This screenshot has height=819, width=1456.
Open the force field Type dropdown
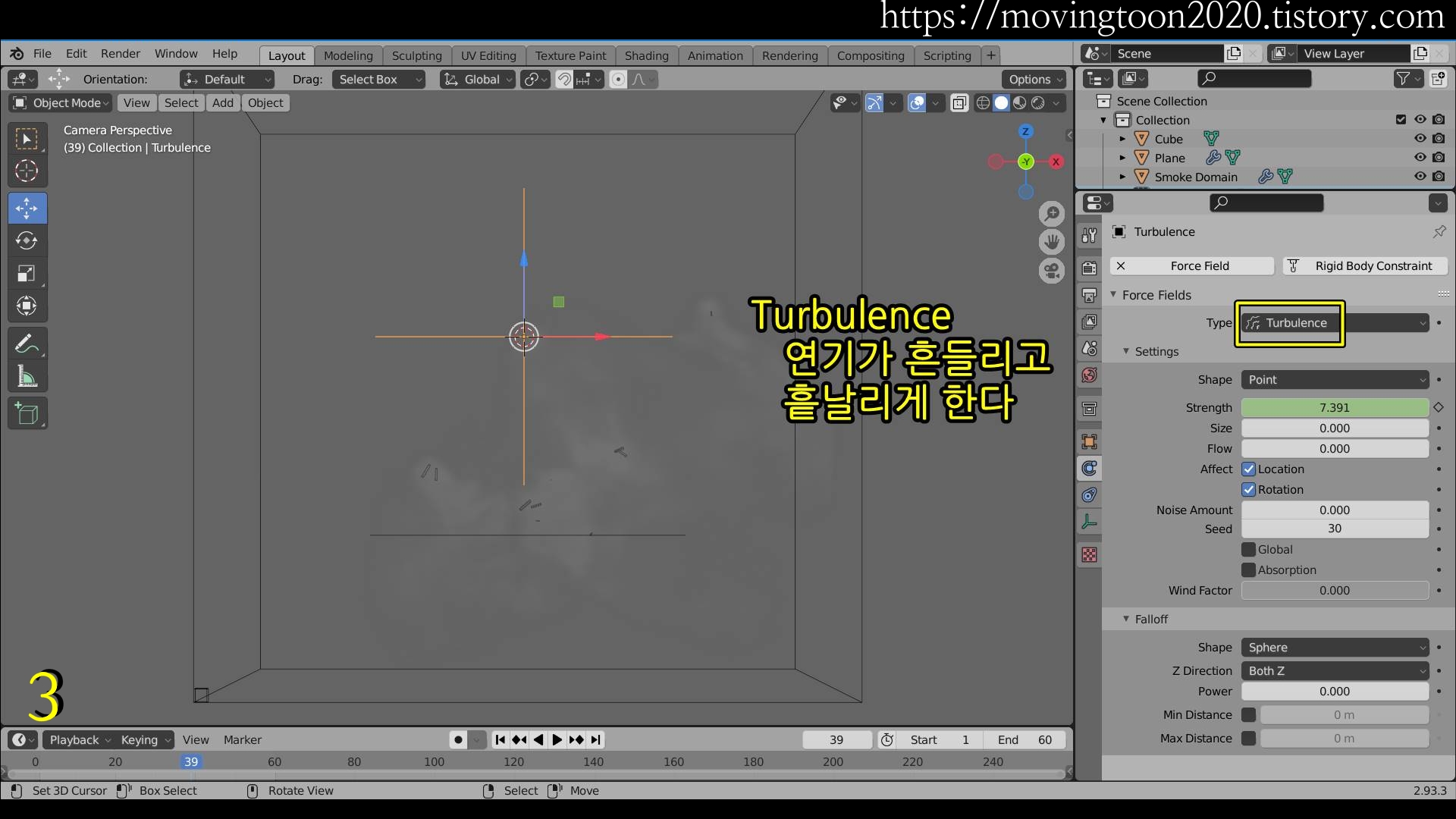[x=1335, y=323]
